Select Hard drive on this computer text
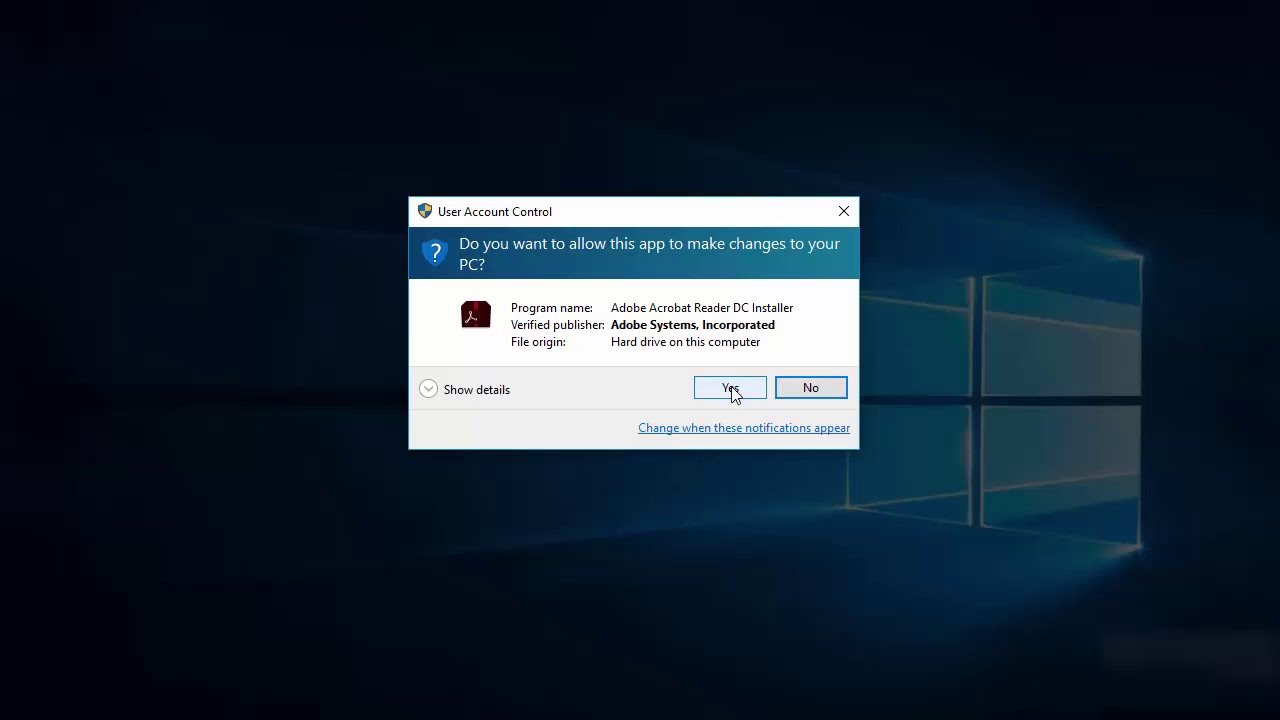The width and height of the screenshot is (1280, 720). (x=685, y=342)
